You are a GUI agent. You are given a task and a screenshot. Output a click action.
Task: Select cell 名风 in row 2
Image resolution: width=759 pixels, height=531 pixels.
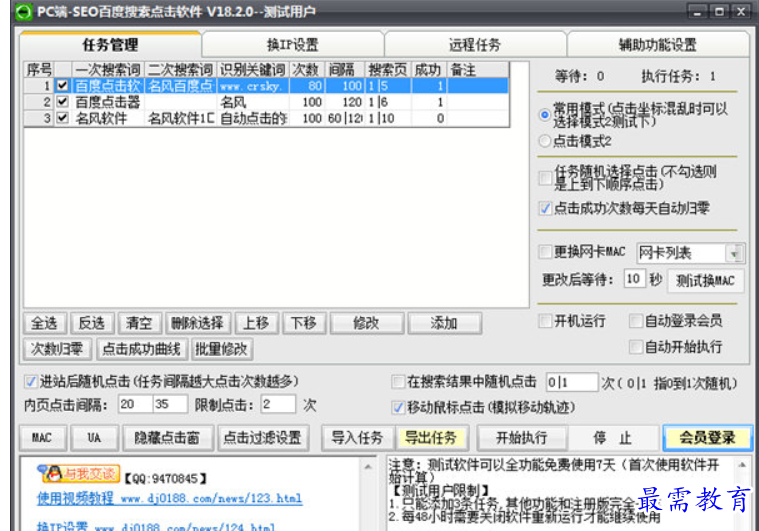coord(253,102)
